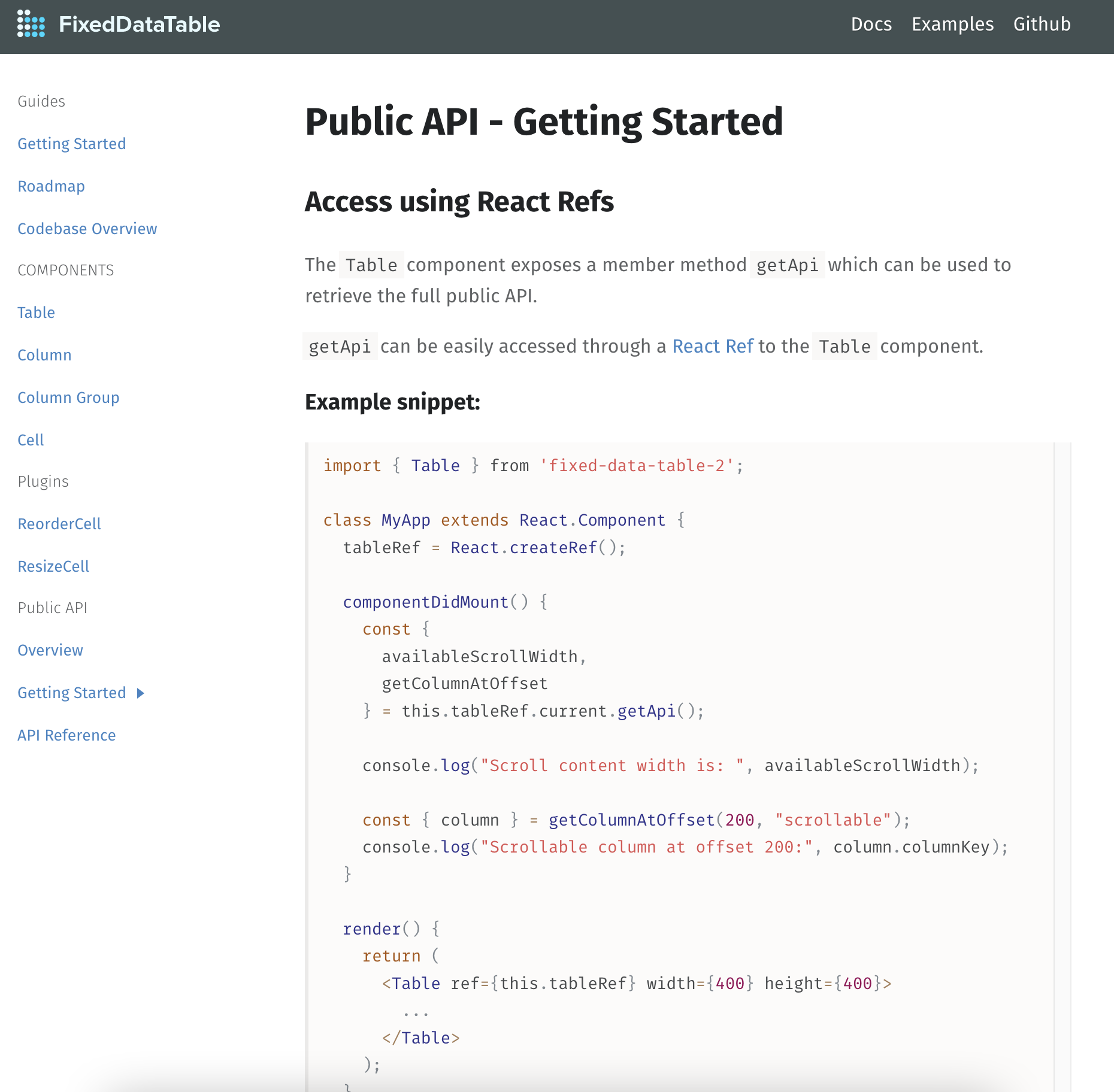Screen dimensions: 1114x1092
Task: Click the Public API sidebar heading
Action: pyautogui.click(x=53, y=608)
